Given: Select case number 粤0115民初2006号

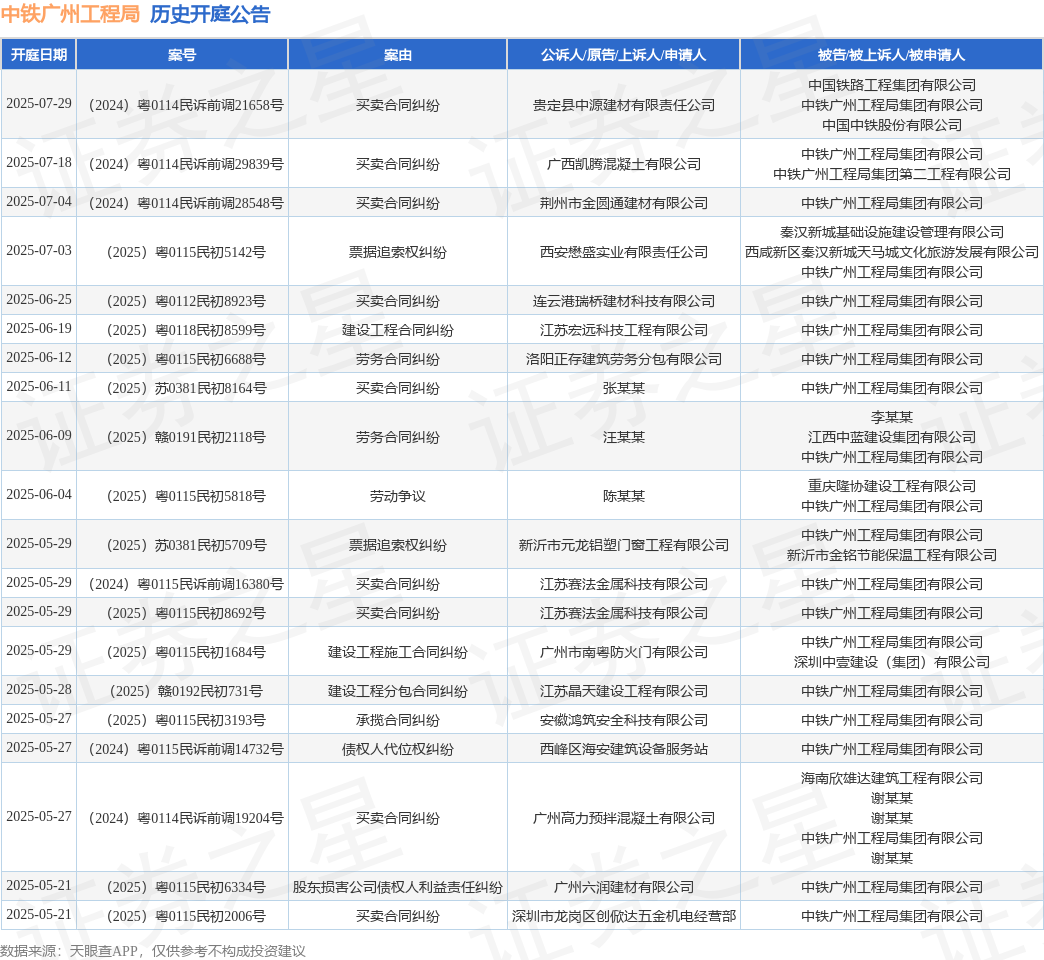Looking at the screenshot, I should coord(186,917).
